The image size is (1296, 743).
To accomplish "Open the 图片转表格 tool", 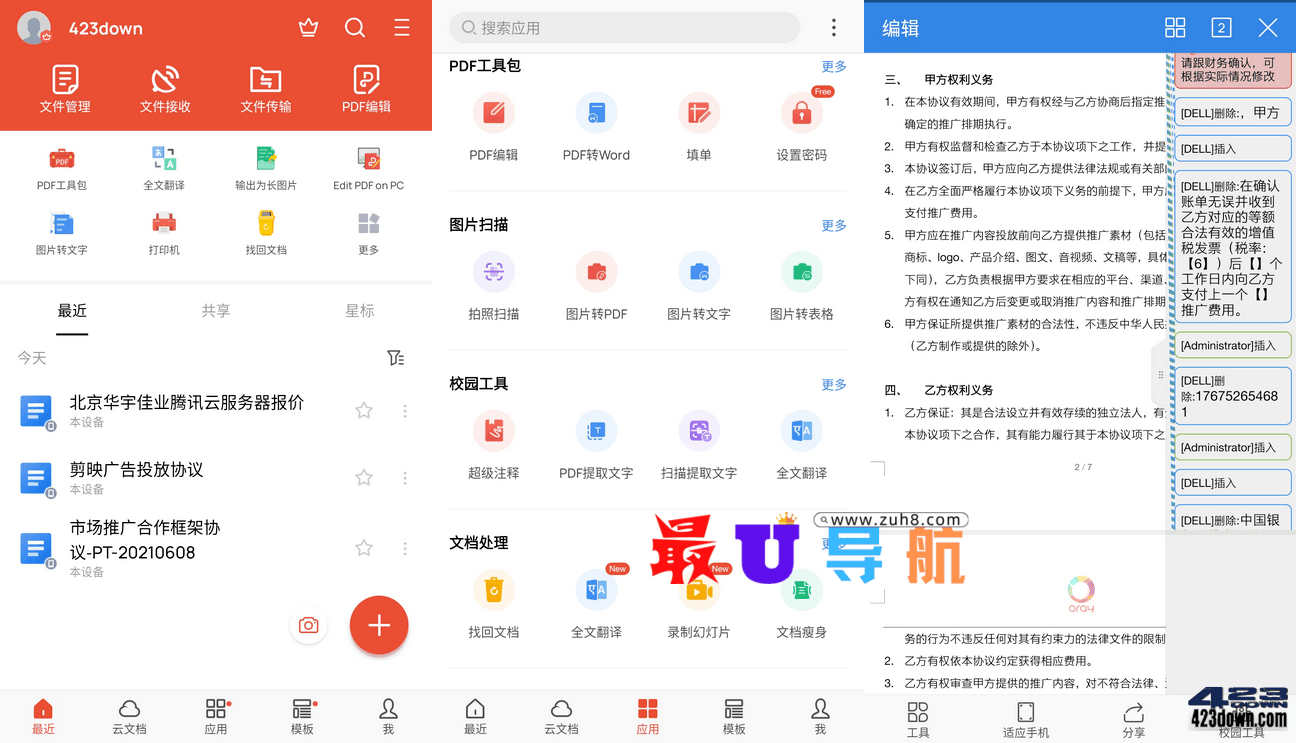I will click(801, 286).
